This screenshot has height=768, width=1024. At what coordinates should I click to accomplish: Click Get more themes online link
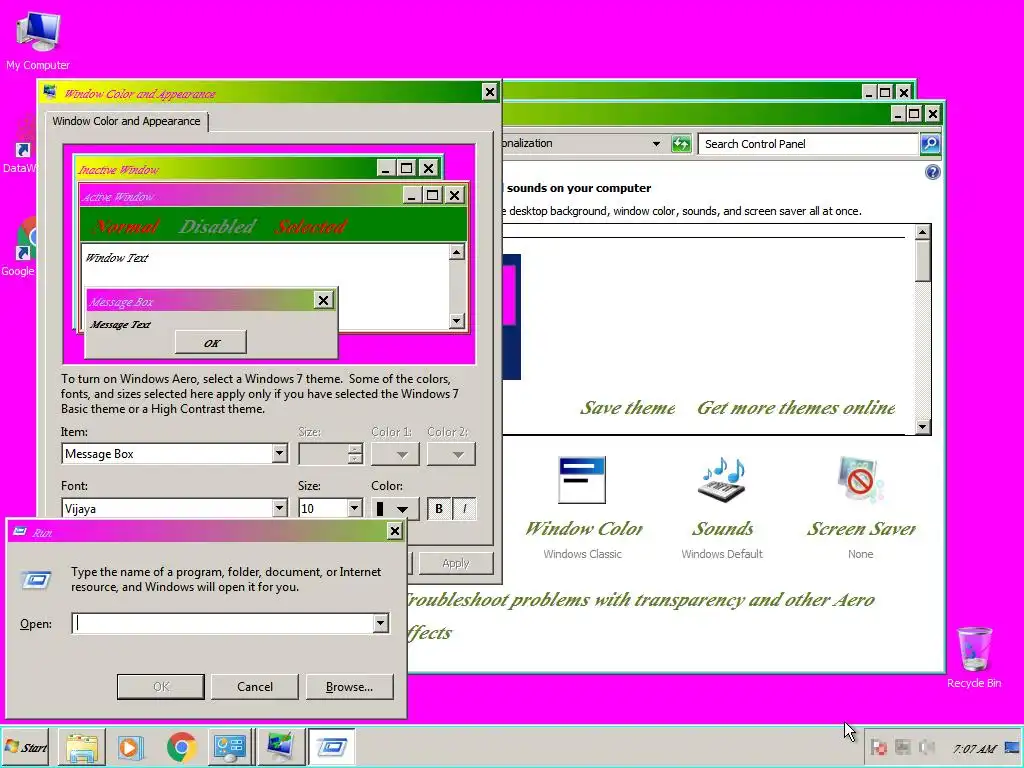coord(796,408)
